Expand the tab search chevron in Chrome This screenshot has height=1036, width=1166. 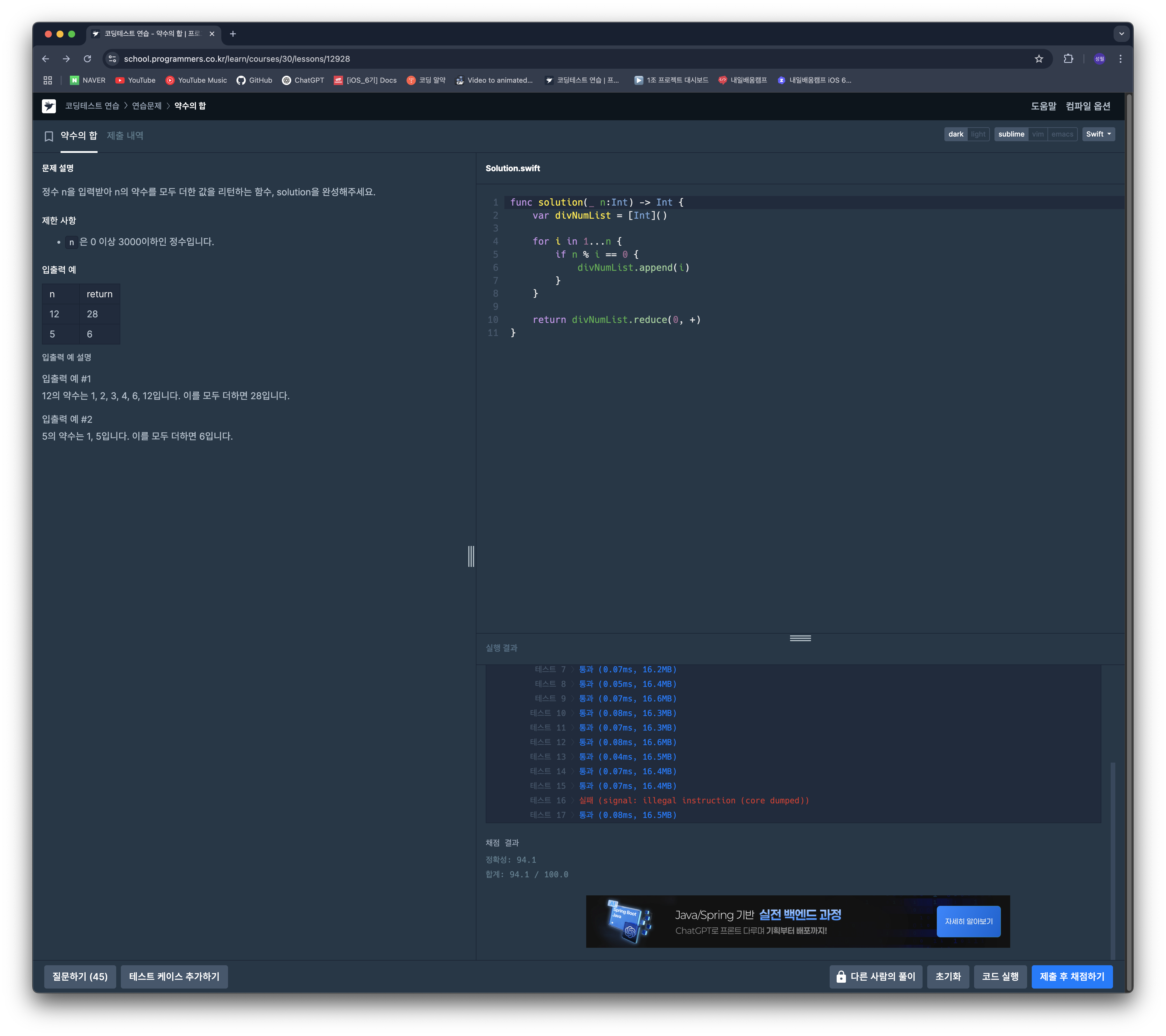[1121, 34]
